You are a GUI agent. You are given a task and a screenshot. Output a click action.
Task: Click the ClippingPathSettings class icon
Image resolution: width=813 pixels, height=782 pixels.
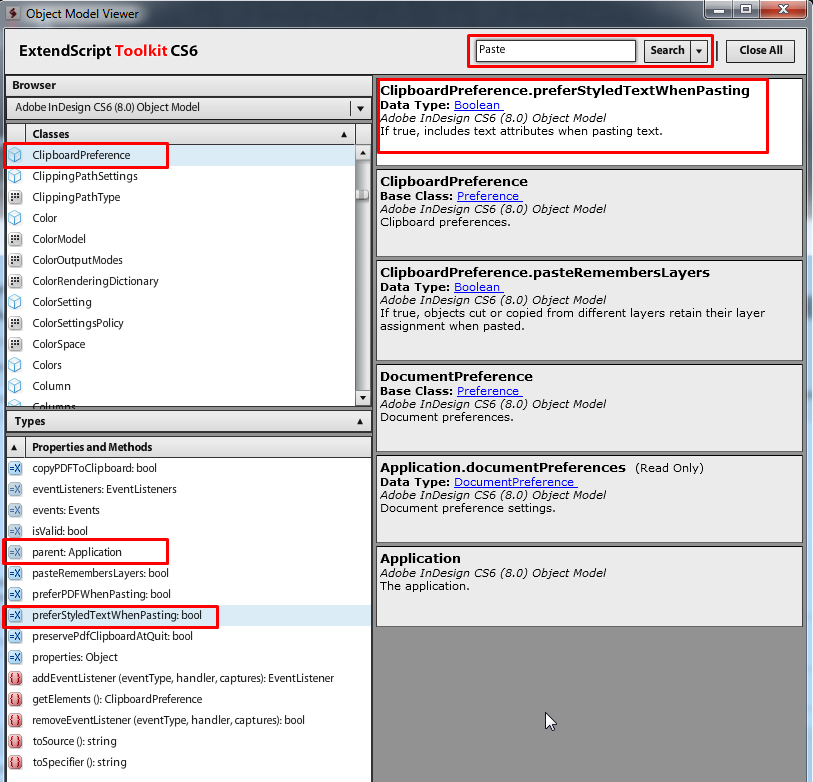point(16,176)
